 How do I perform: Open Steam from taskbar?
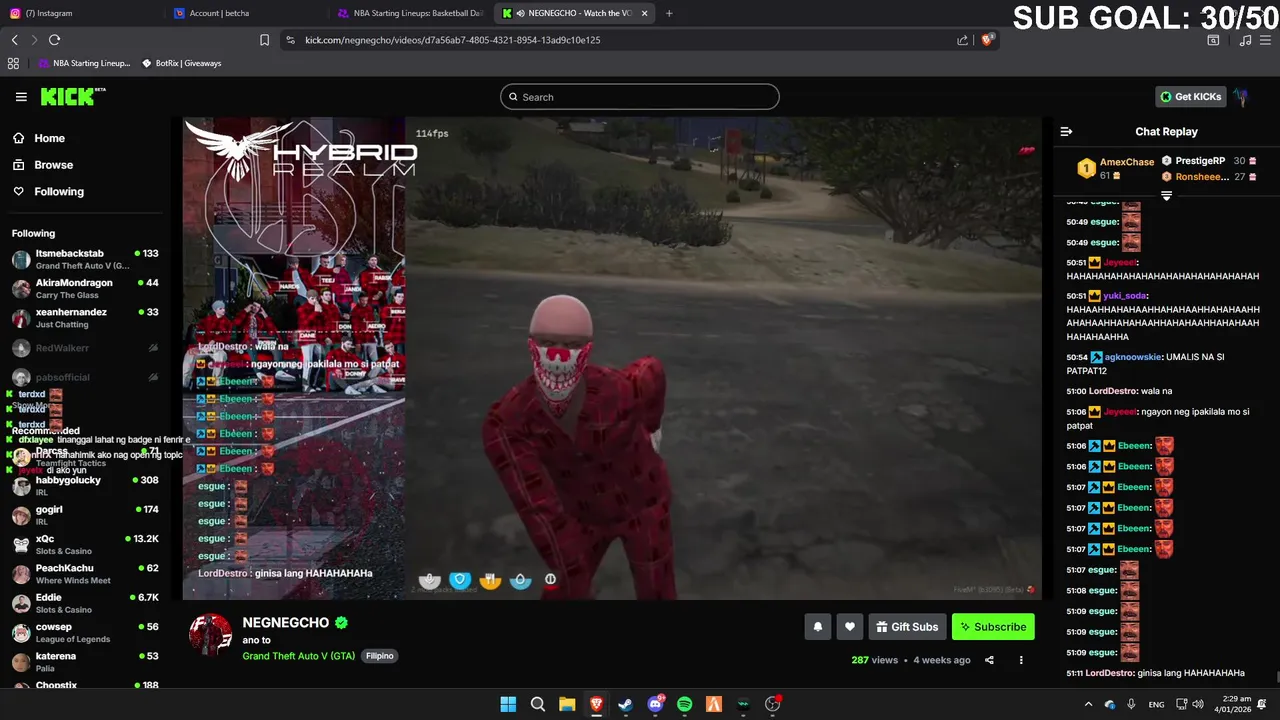pyautogui.click(x=625, y=704)
